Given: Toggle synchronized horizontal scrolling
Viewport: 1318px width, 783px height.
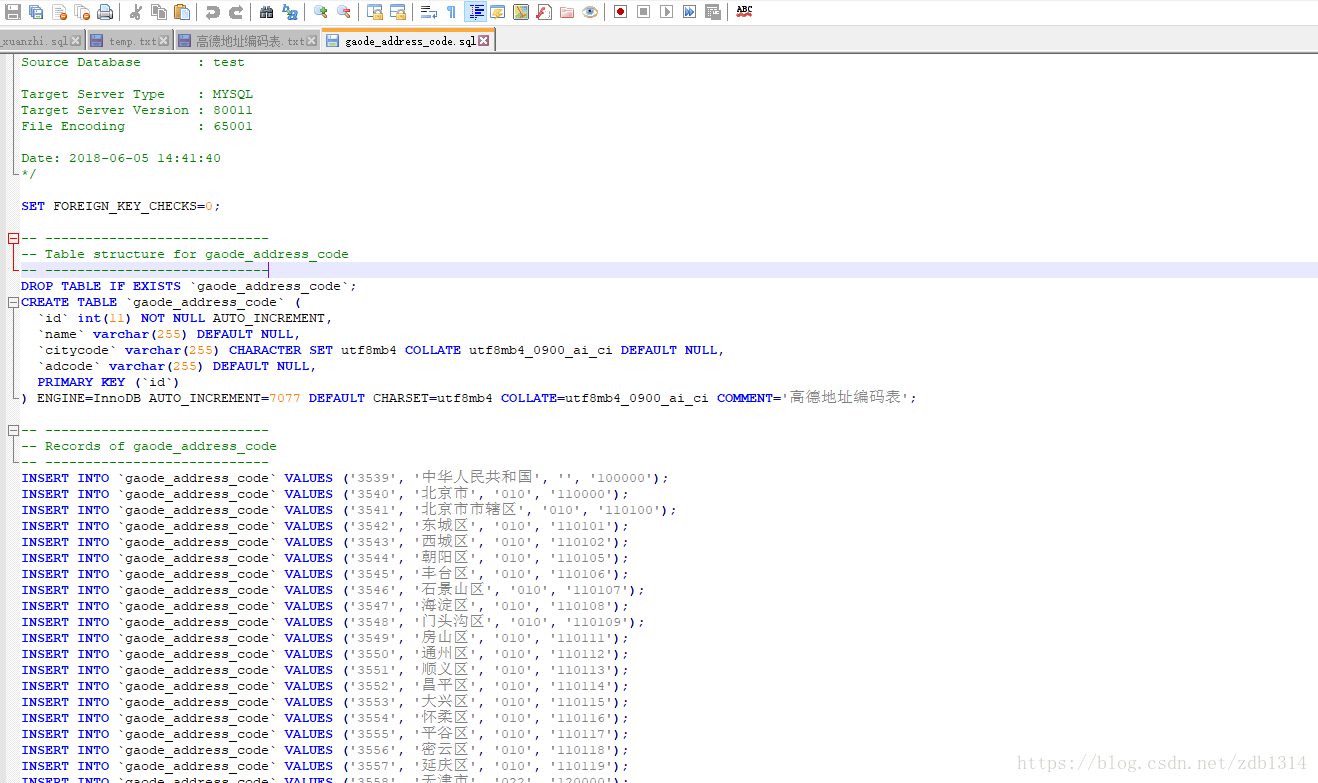Looking at the screenshot, I should (398, 12).
